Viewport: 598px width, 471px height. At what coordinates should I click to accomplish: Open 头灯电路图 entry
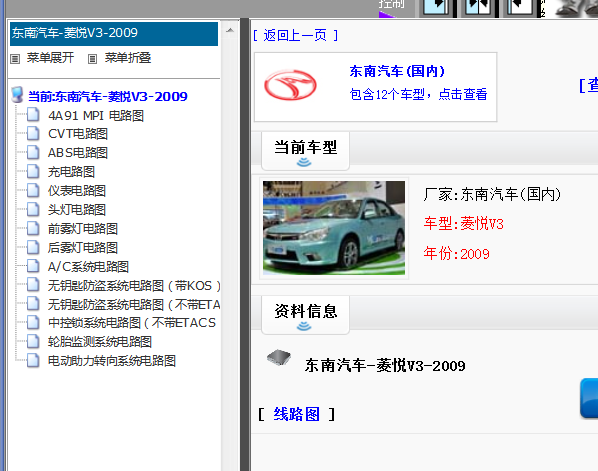(77, 209)
